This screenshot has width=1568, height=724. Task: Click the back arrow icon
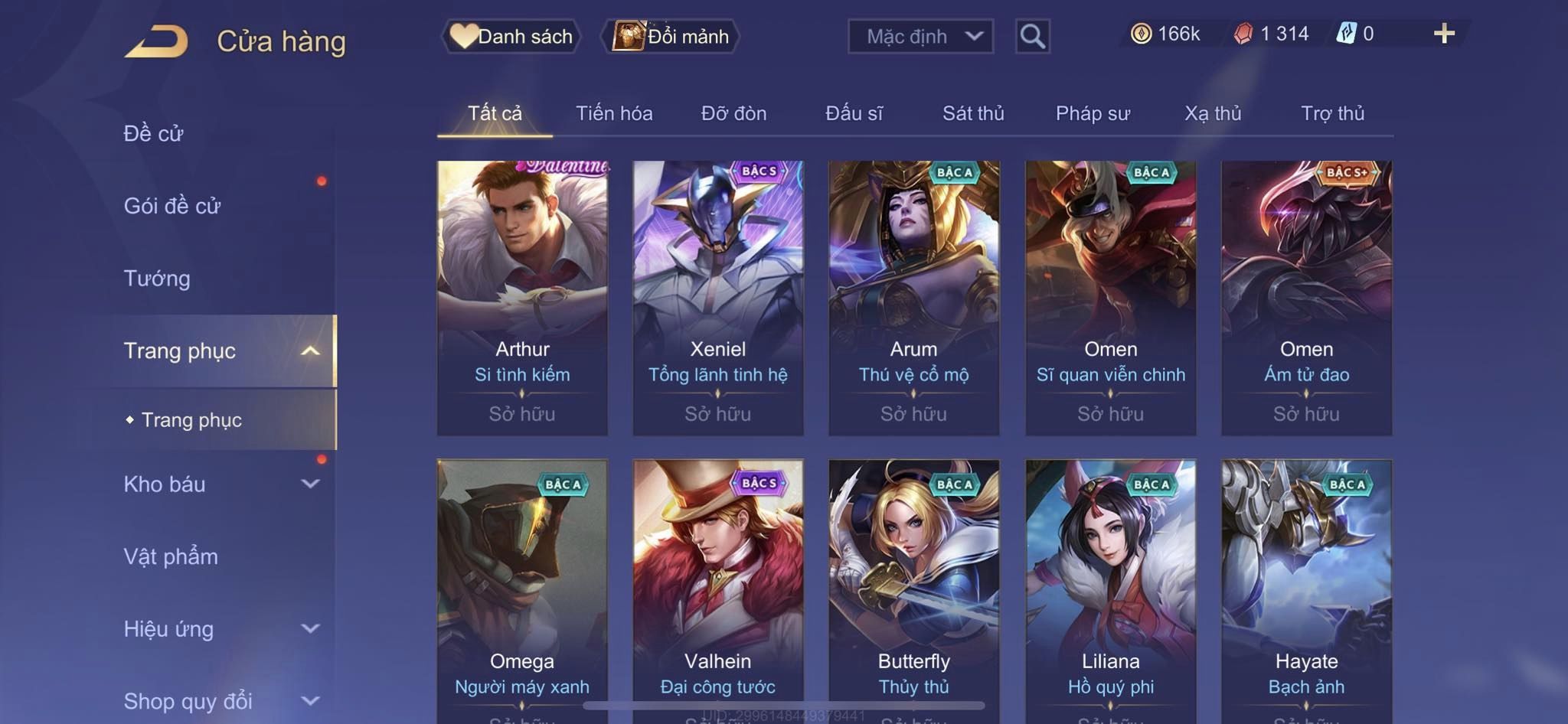tap(157, 41)
